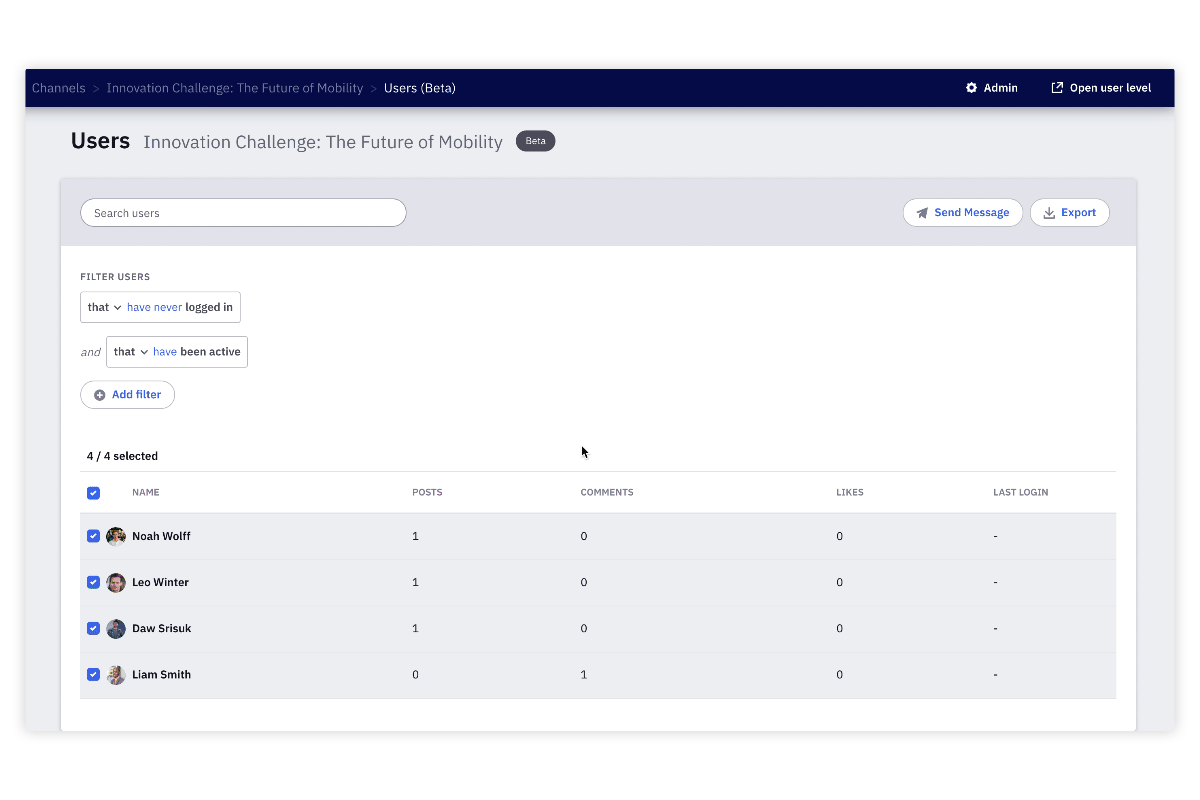
Task: Click Liam Smith's avatar picture
Action: (x=116, y=674)
